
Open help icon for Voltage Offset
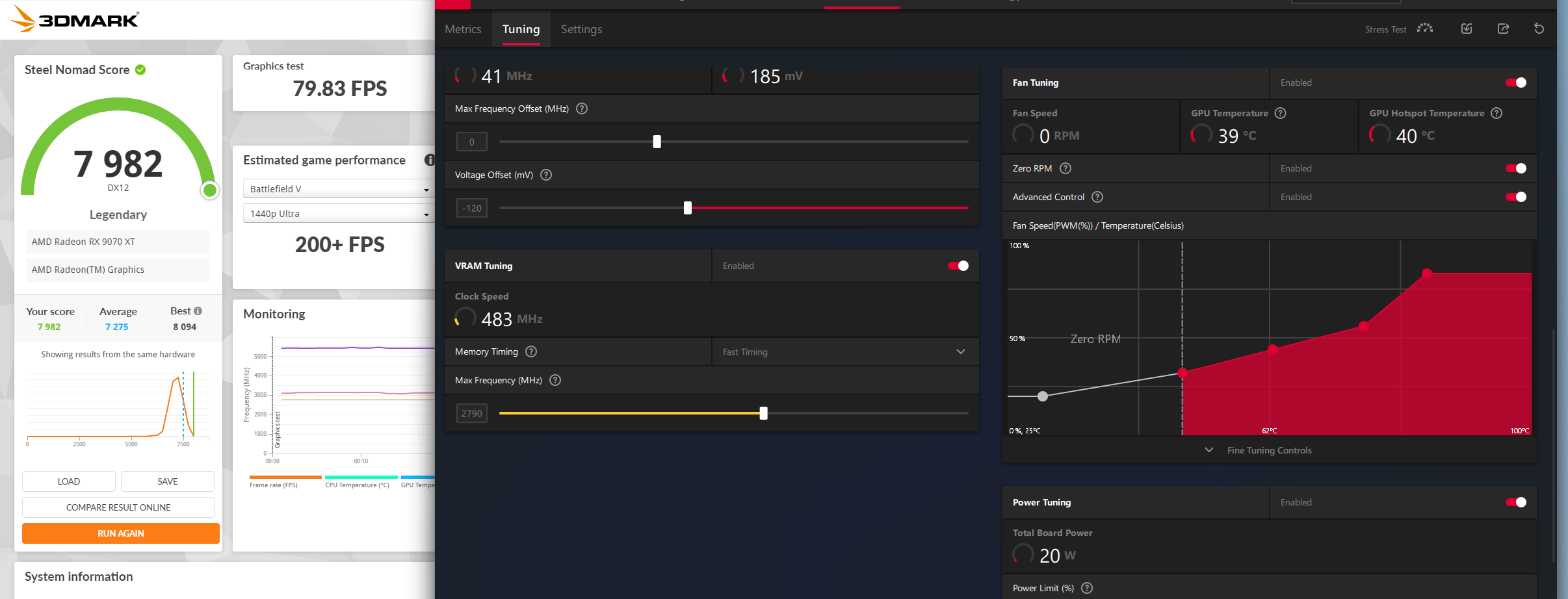click(546, 175)
